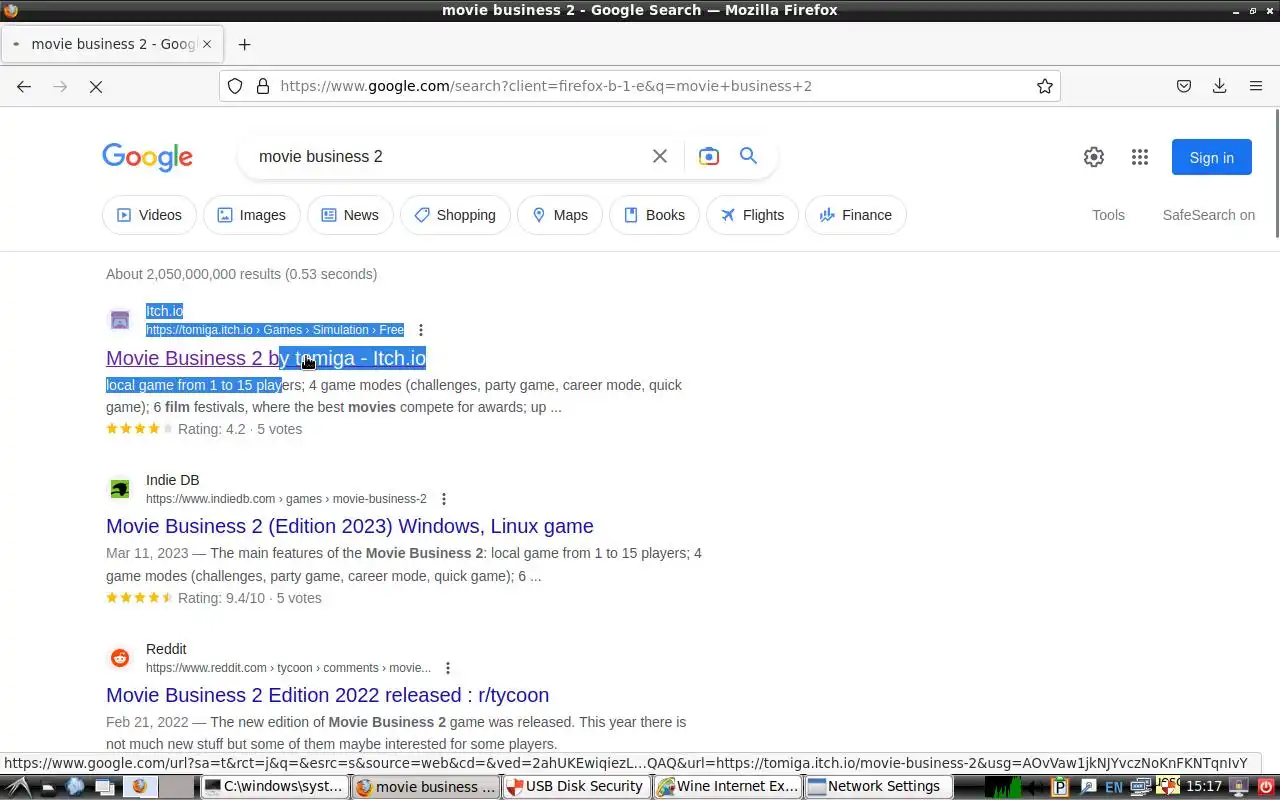Click the Rating 9.4/10 stars text
1280x800 pixels.
coord(250,598)
